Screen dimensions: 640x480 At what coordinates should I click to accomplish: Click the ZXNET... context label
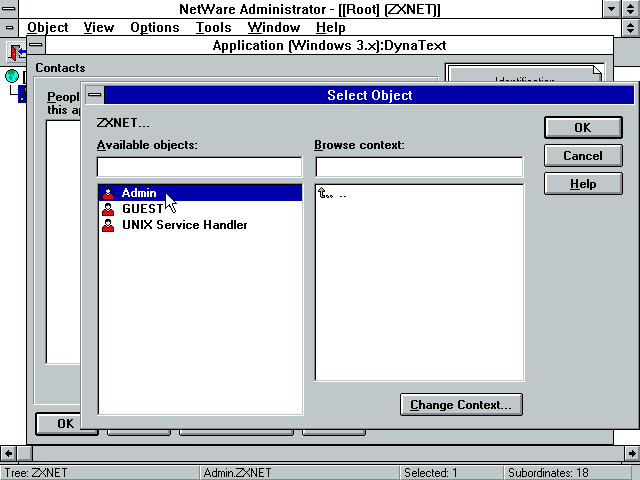point(123,123)
